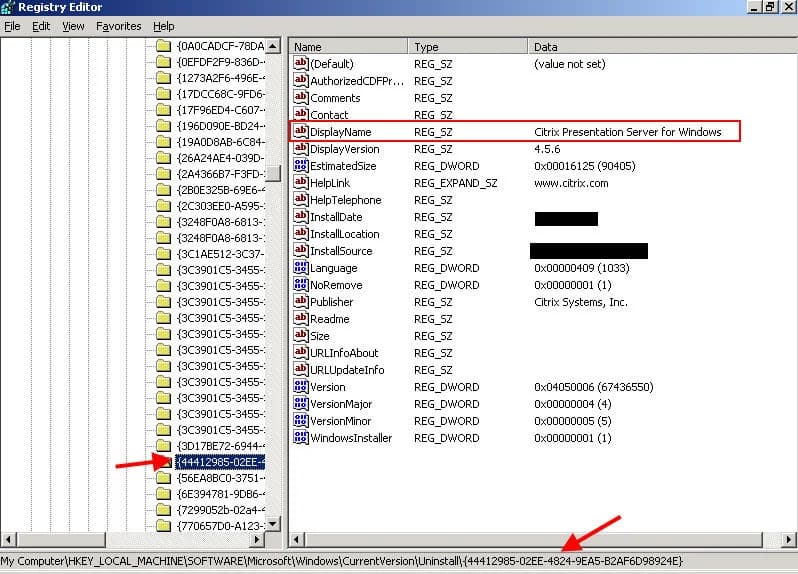Click folder icon of {0A0CADCF-78DA key

tap(163, 46)
